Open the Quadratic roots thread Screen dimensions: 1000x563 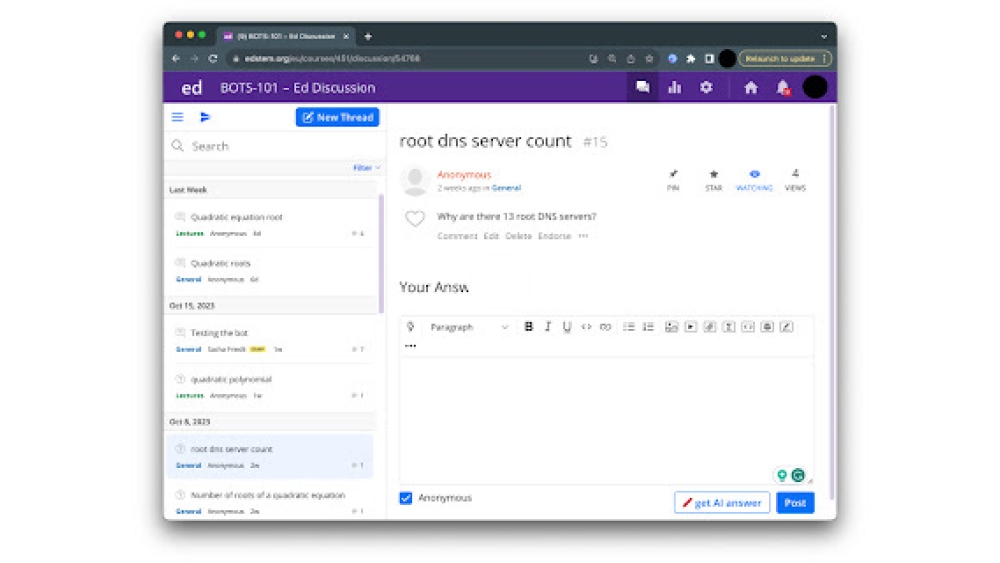pos(270,270)
